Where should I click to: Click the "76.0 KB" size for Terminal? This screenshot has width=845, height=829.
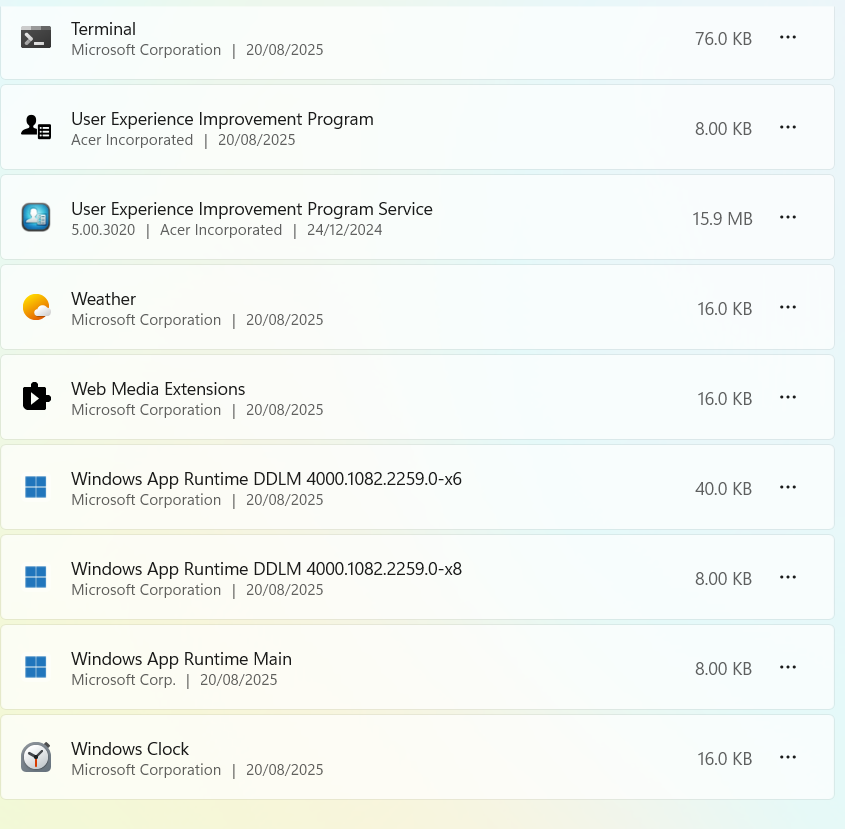coord(723,39)
